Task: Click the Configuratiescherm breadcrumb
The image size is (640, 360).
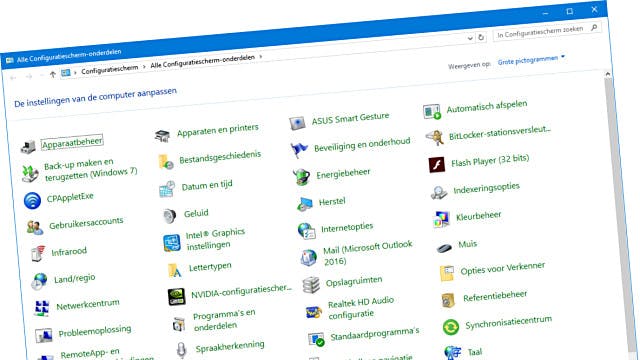Action: pyautogui.click(x=109, y=69)
